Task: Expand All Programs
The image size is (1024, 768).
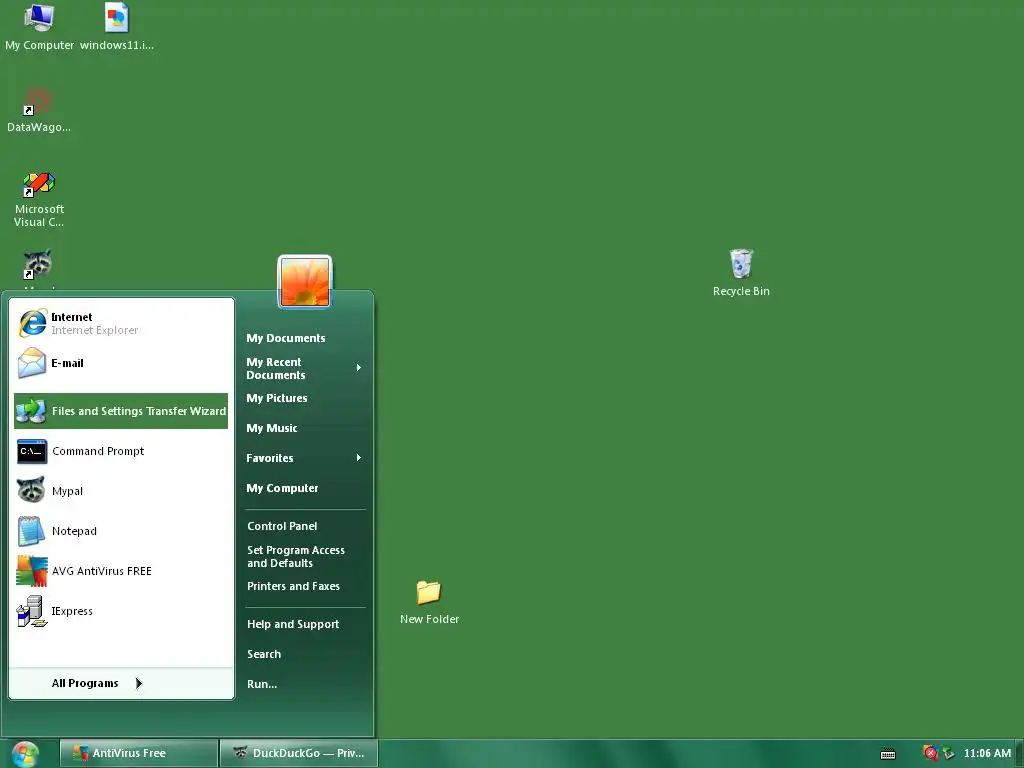Action: pyautogui.click(x=97, y=683)
